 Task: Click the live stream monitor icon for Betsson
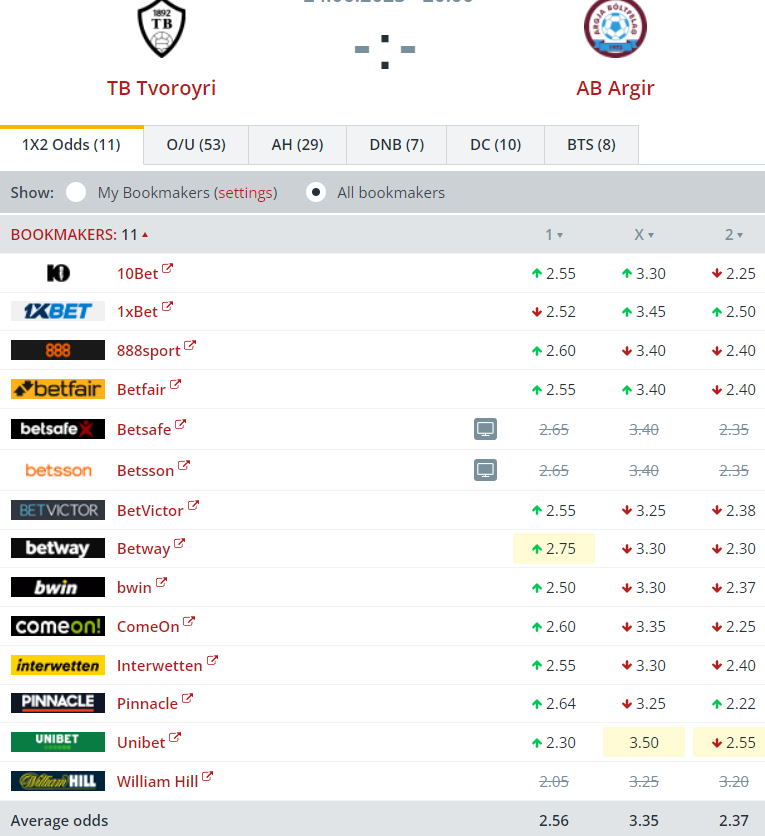tap(485, 470)
